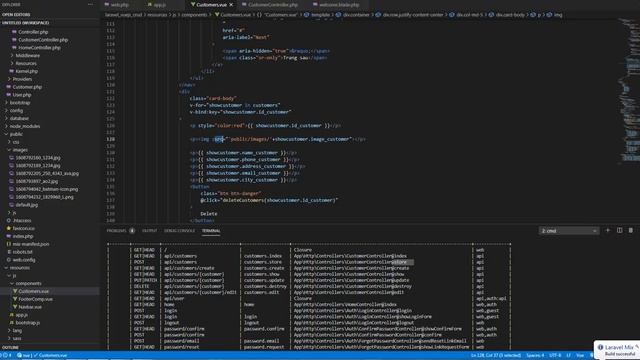Open the Explorer more actions ellipsis
Viewport: 640px width, 360px height.
(x=90, y=4)
